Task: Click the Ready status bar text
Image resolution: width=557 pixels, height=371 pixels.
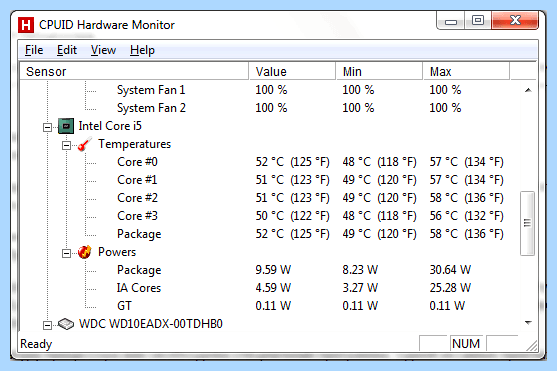Action: [36, 344]
